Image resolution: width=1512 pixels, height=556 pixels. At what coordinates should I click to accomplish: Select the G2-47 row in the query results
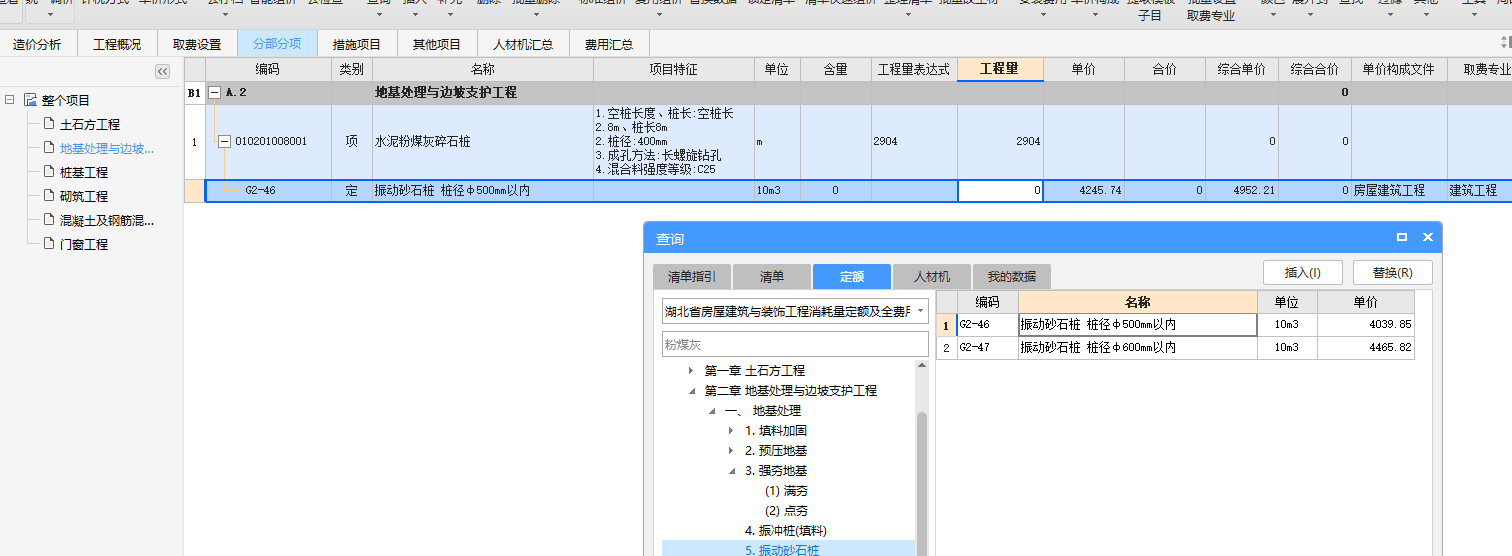pyautogui.click(x=1176, y=348)
